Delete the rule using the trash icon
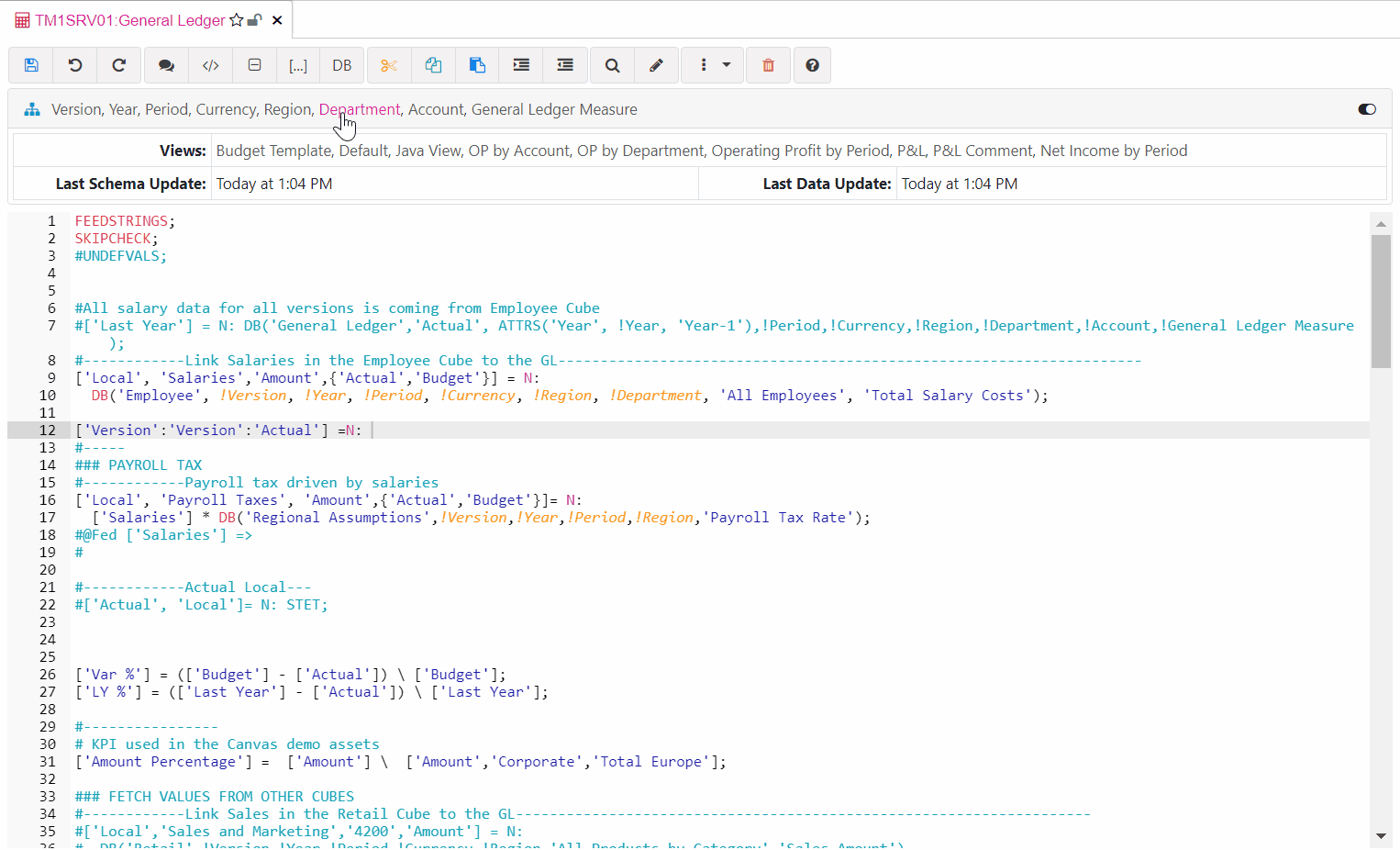The image size is (1400, 850). (768, 65)
